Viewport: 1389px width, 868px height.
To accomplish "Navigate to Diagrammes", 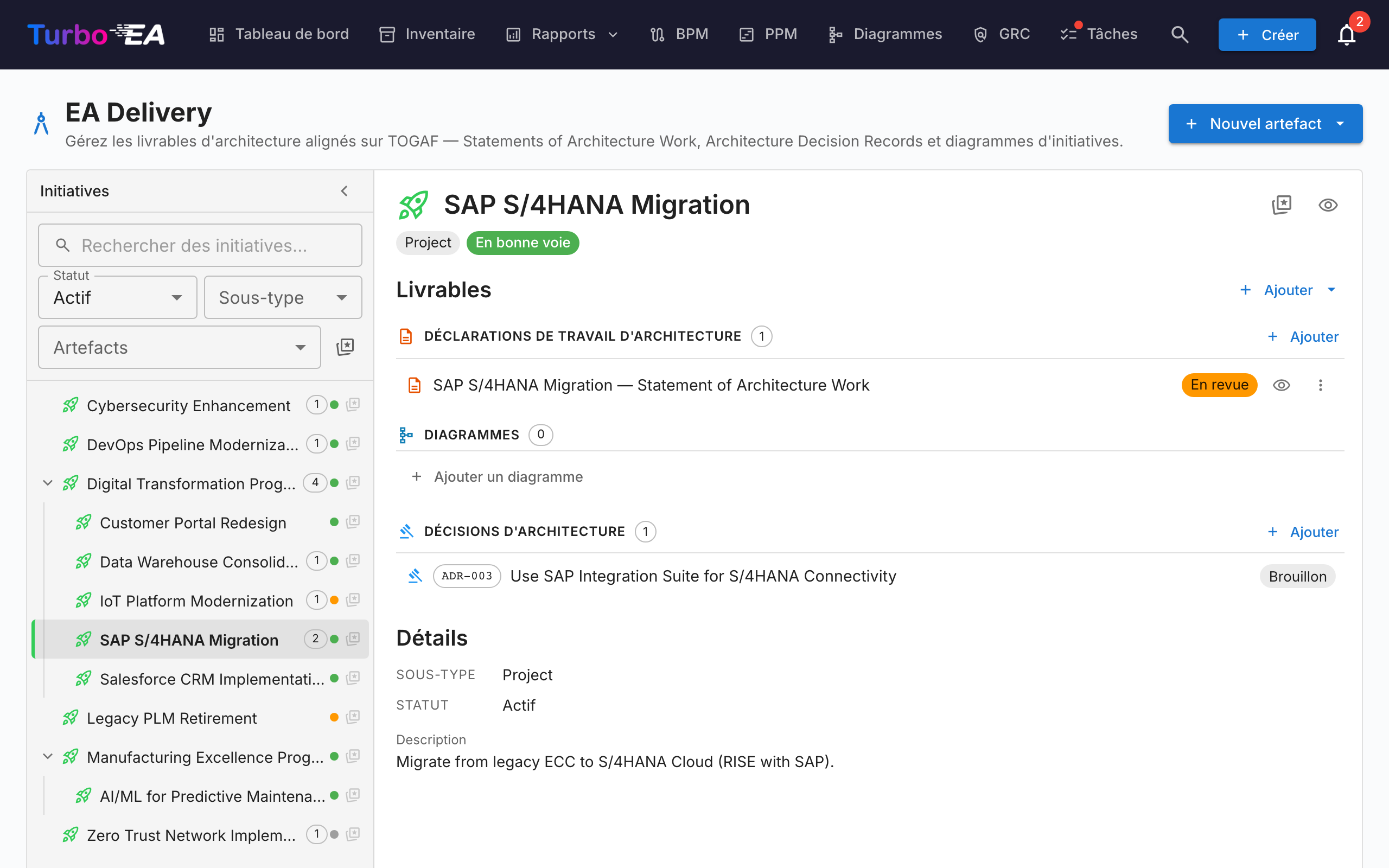I will [885, 34].
